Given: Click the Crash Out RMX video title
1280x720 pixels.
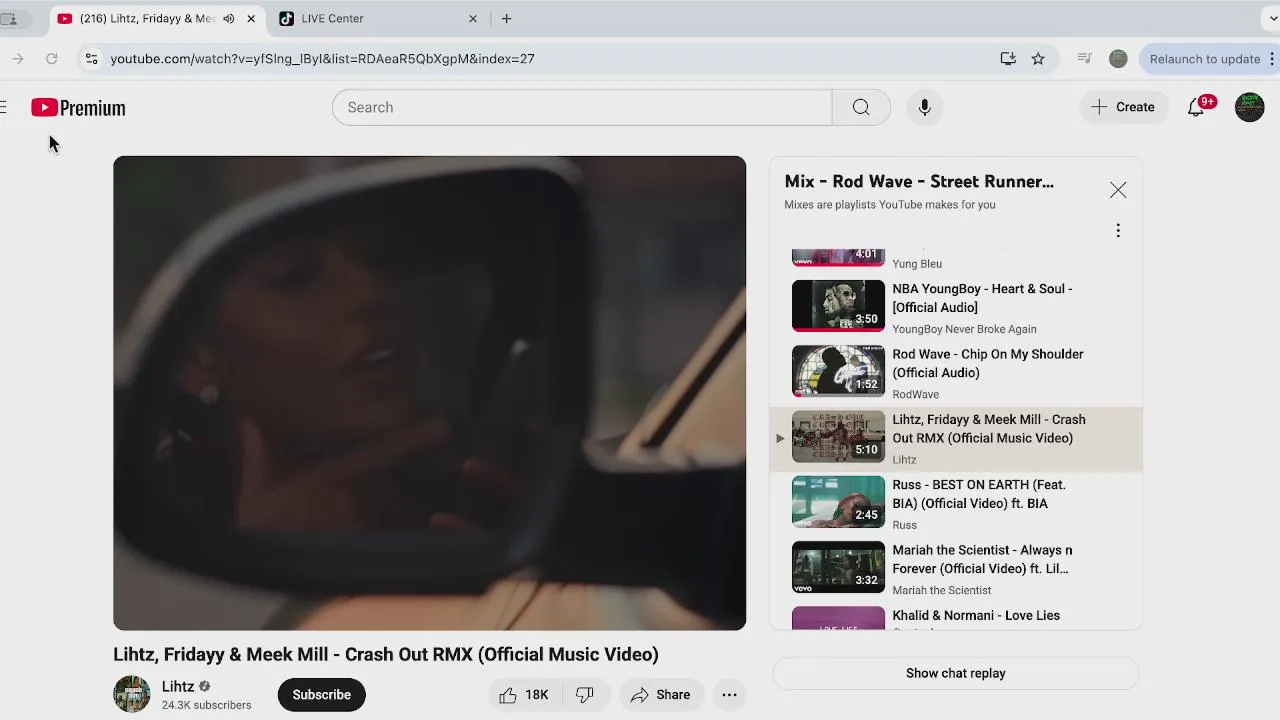Looking at the screenshot, I should click(386, 654).
